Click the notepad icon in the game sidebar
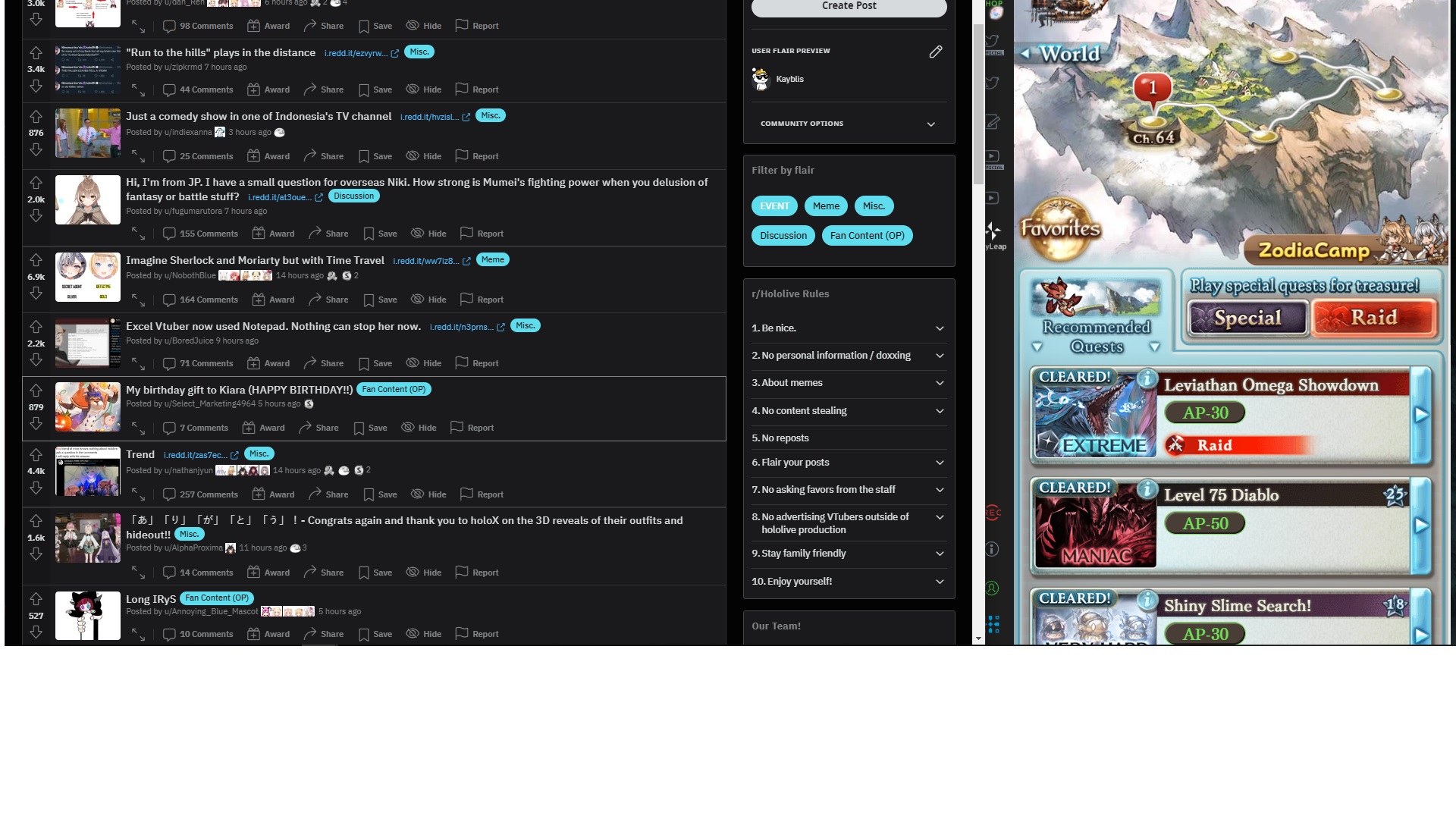 click(993, 122)
